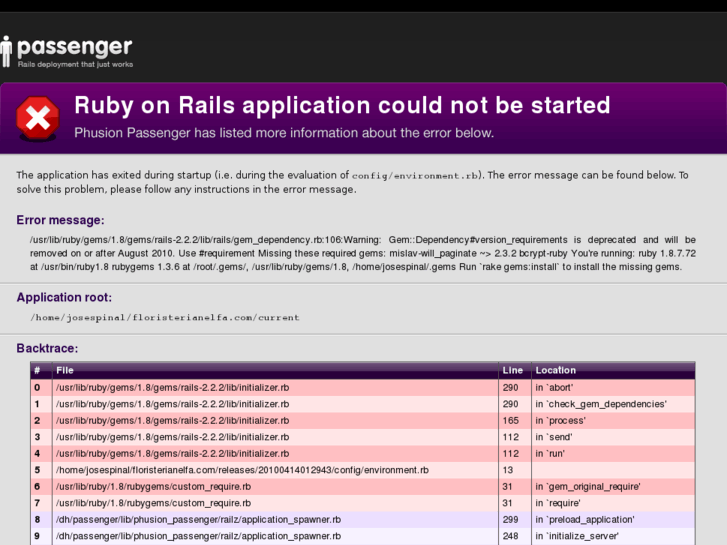Click line number '248' in row 9
The image size is (727, 545).
(510, 536)
